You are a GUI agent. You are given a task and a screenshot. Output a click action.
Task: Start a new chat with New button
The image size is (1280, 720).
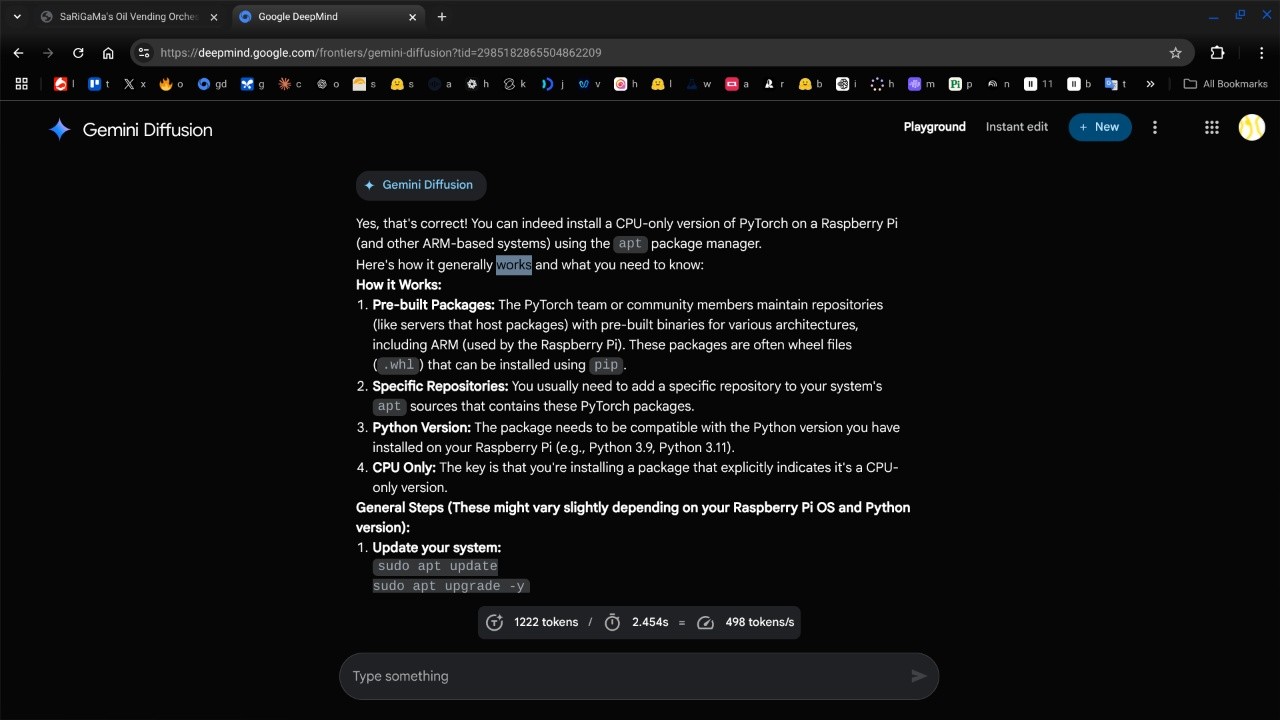click(1100, 127)
